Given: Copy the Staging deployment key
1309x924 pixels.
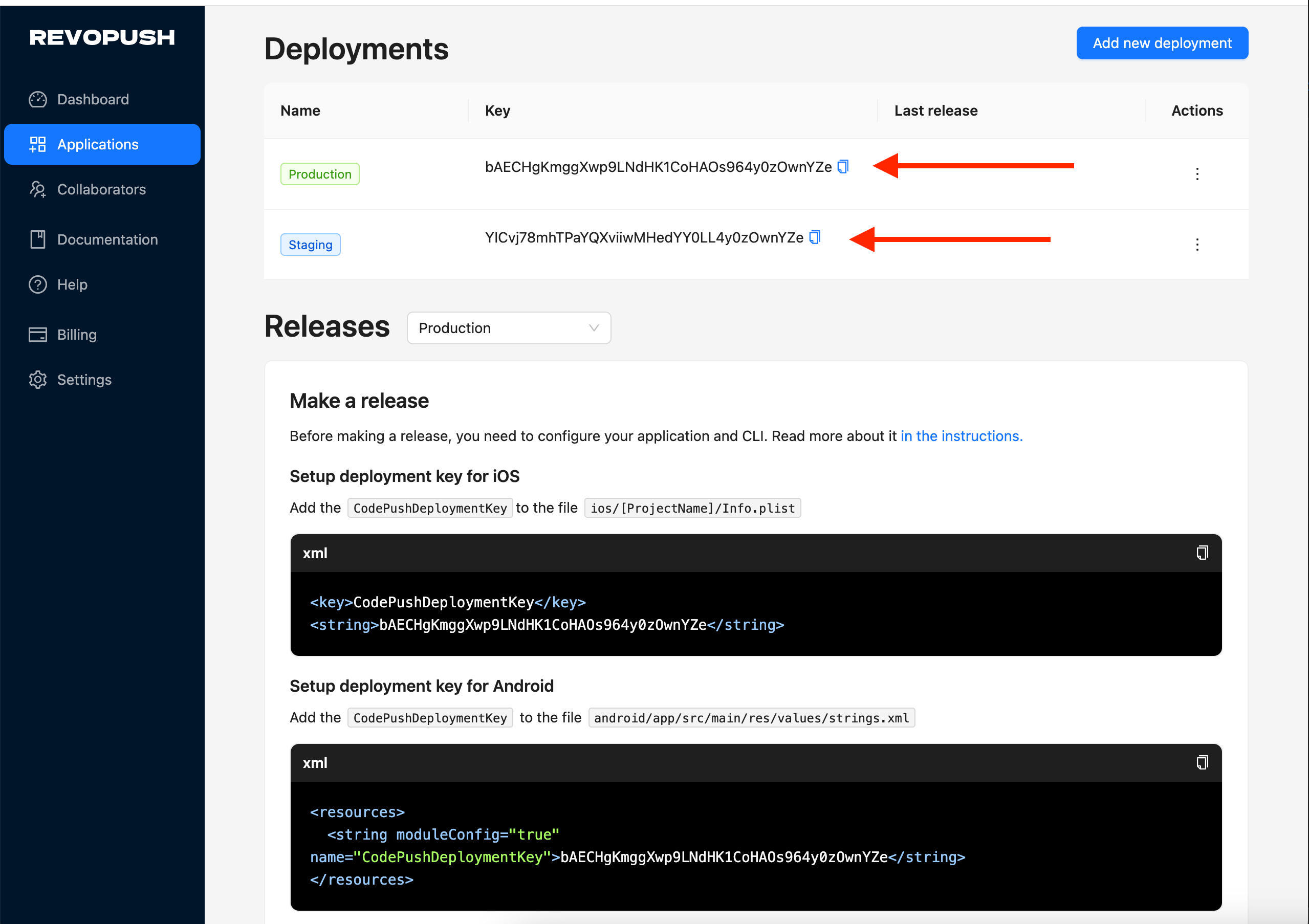Looking at the screenshot, I should 815,237.
